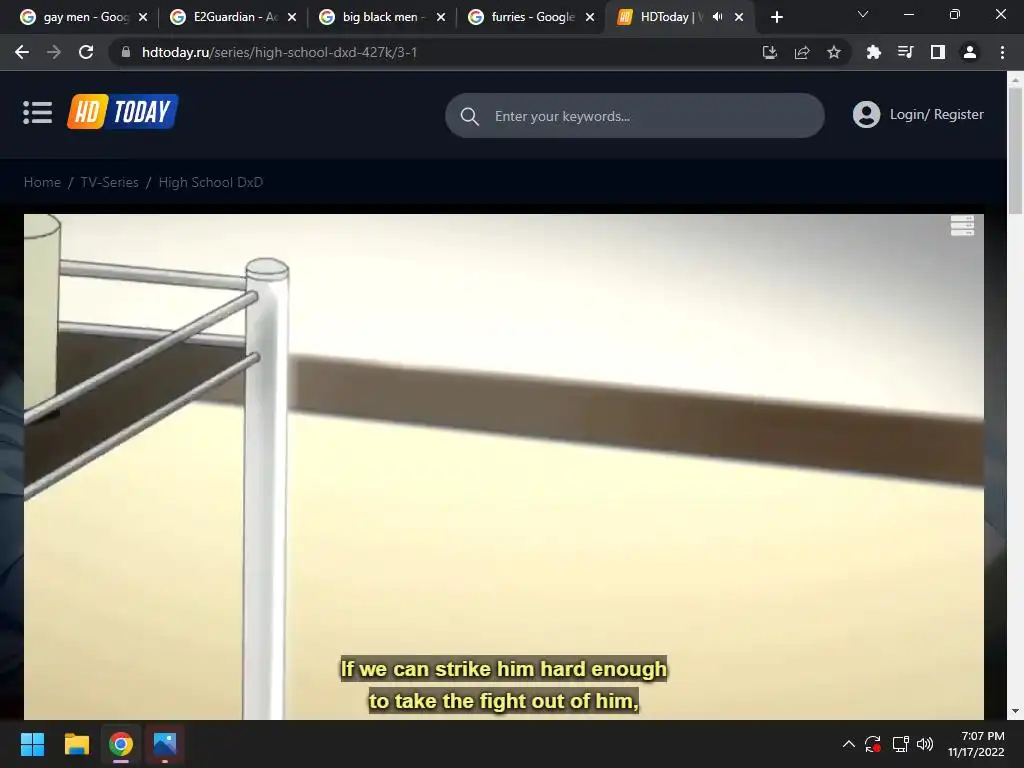Click the sync update tray icon
1024x768 pixels.
pyautogui.click(x=873, y=744)
